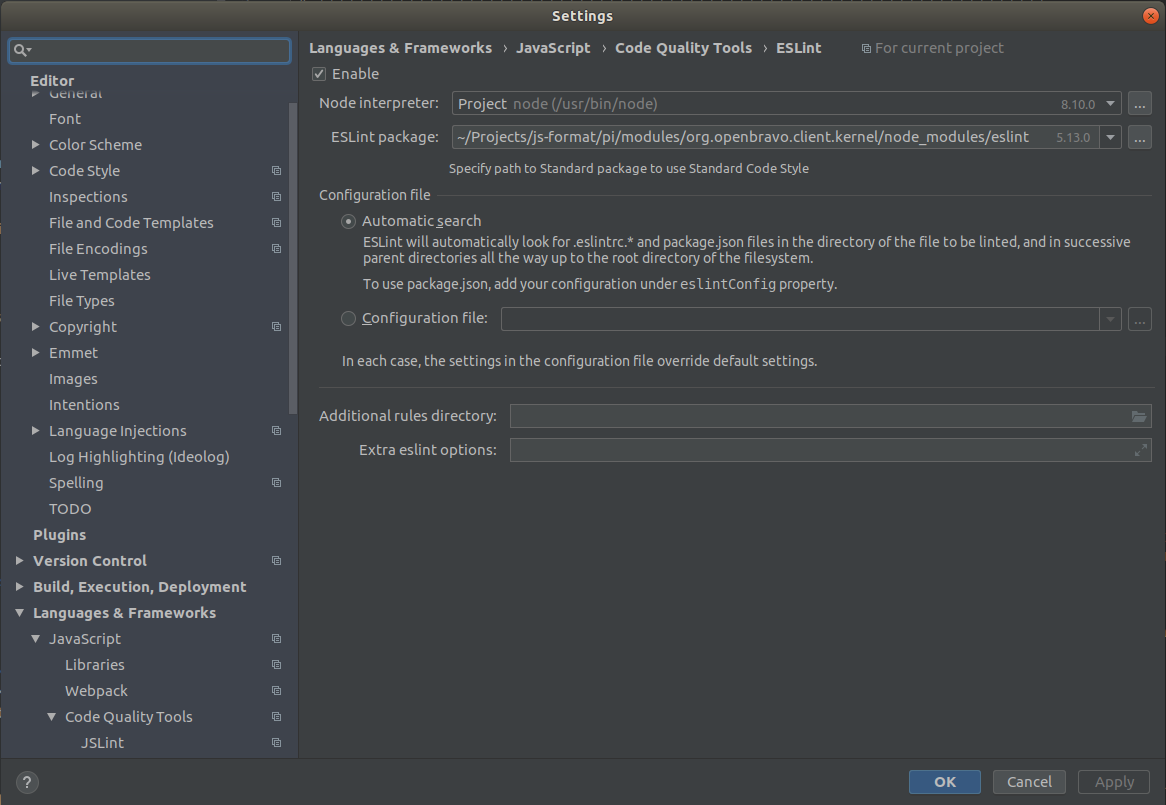Uncheck the Enable checkbox
Viewport: 1166px width, 805px height.
[x=319, y=74]
